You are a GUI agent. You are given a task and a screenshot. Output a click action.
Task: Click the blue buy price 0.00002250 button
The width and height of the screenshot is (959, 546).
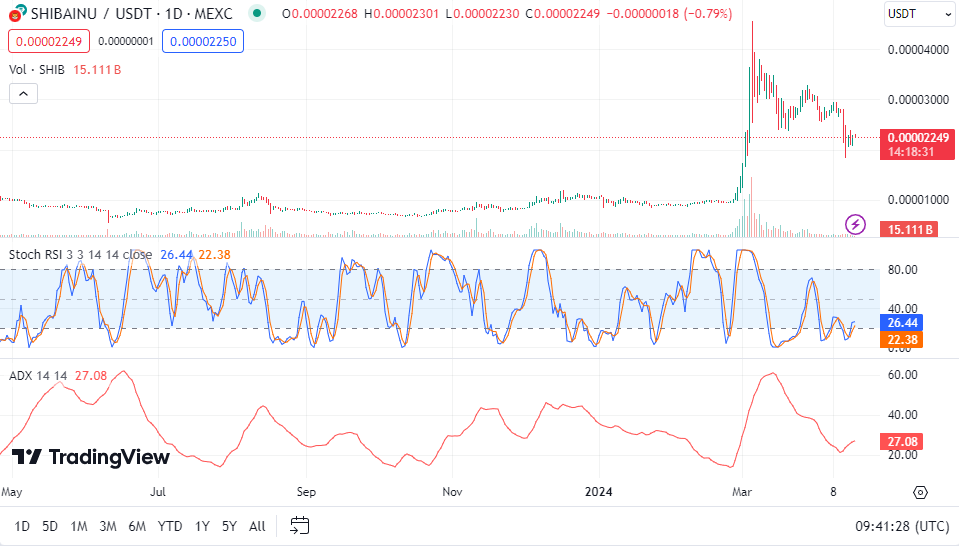click(203, 42)
